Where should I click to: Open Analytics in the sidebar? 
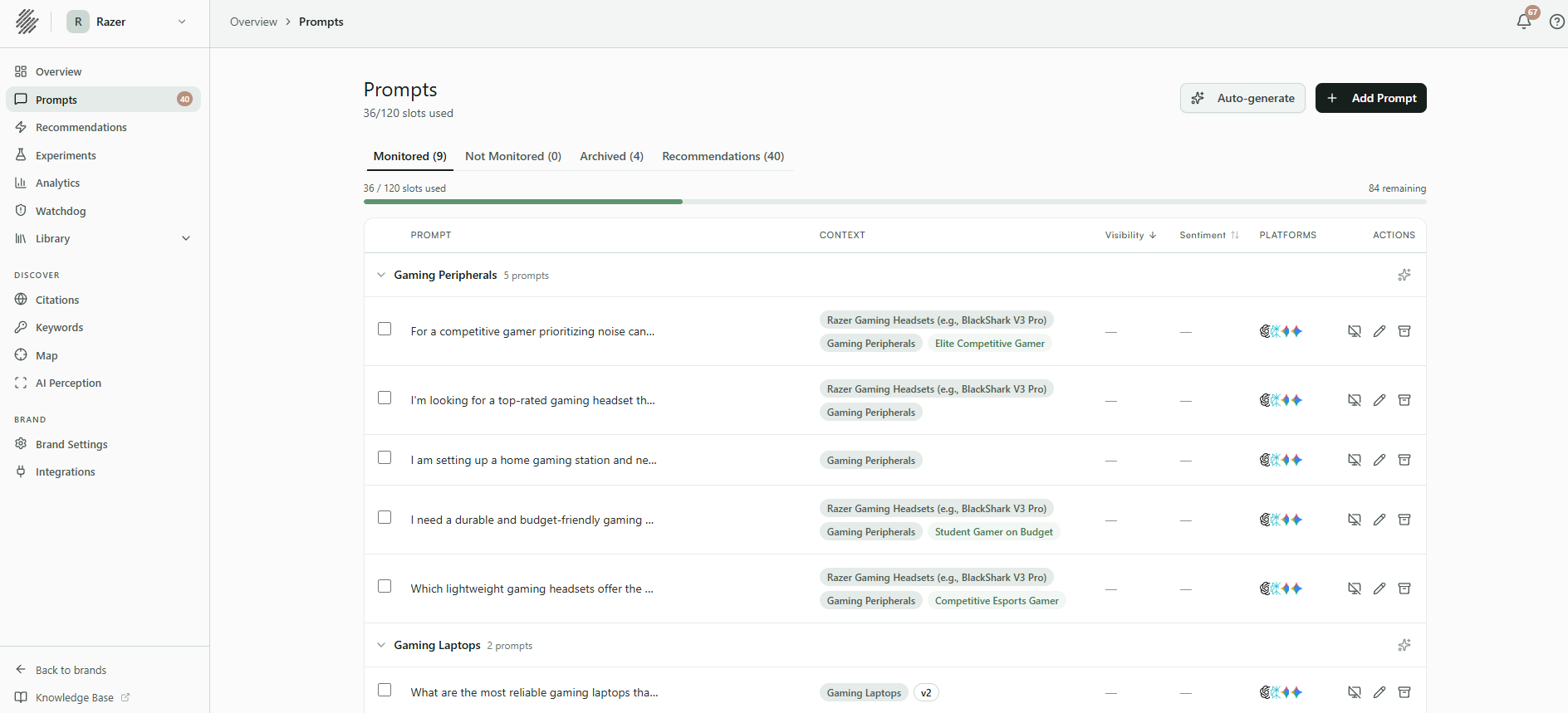coord(104,183)
